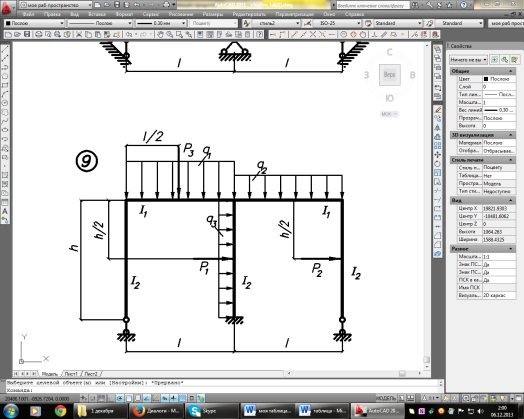Click the Paste icon in standard toolbar
The image size is (524, 419).
coord(98,34)
